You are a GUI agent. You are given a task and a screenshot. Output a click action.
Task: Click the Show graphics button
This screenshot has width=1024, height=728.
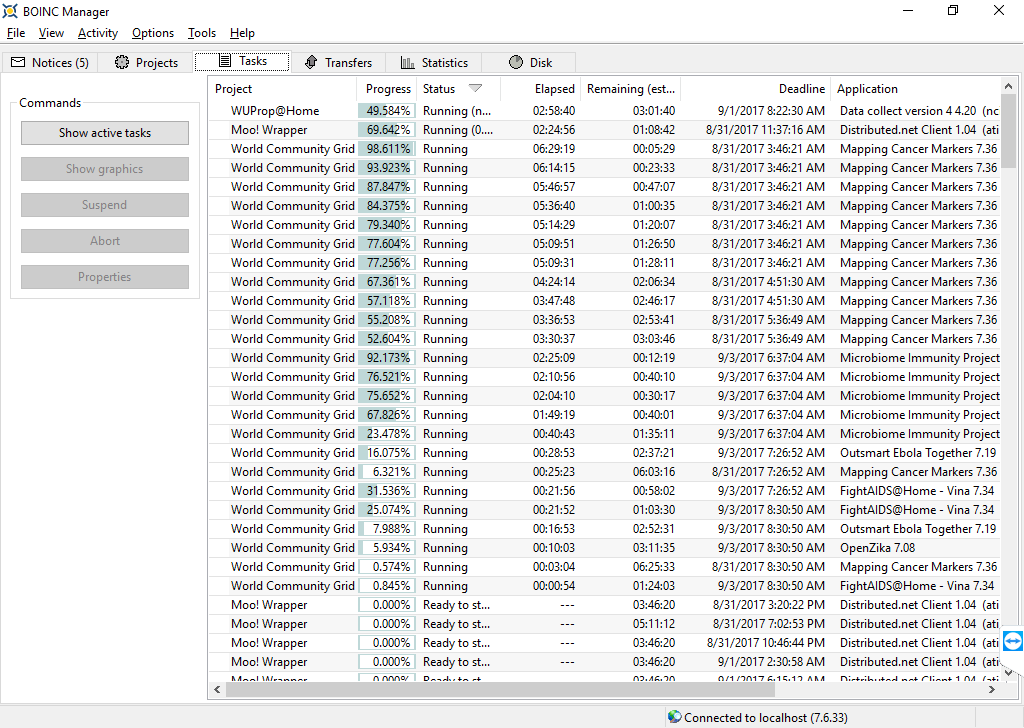[x=105, y=169]
